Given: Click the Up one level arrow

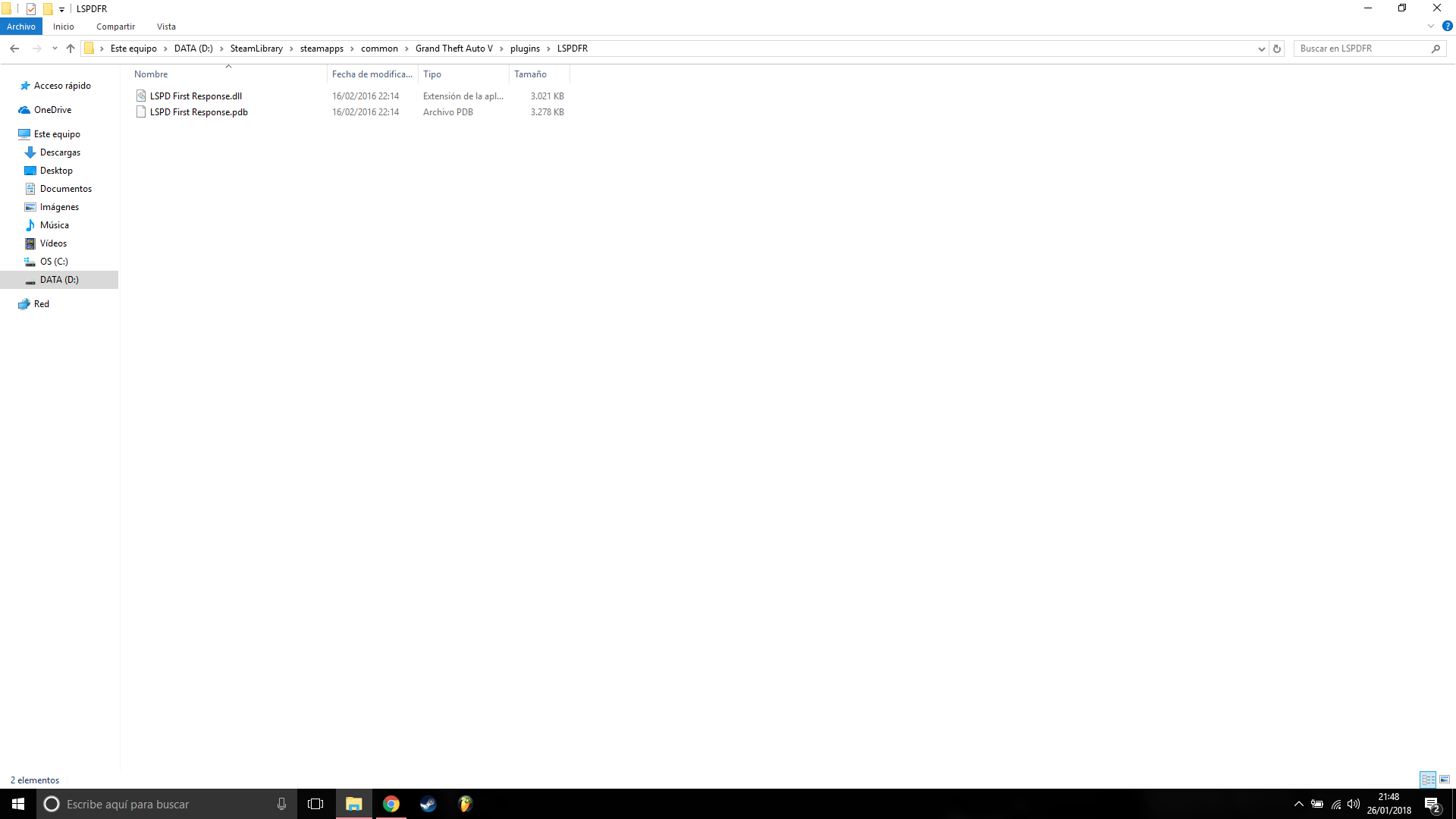Looking at the screenshot, I should pos(71,49).
